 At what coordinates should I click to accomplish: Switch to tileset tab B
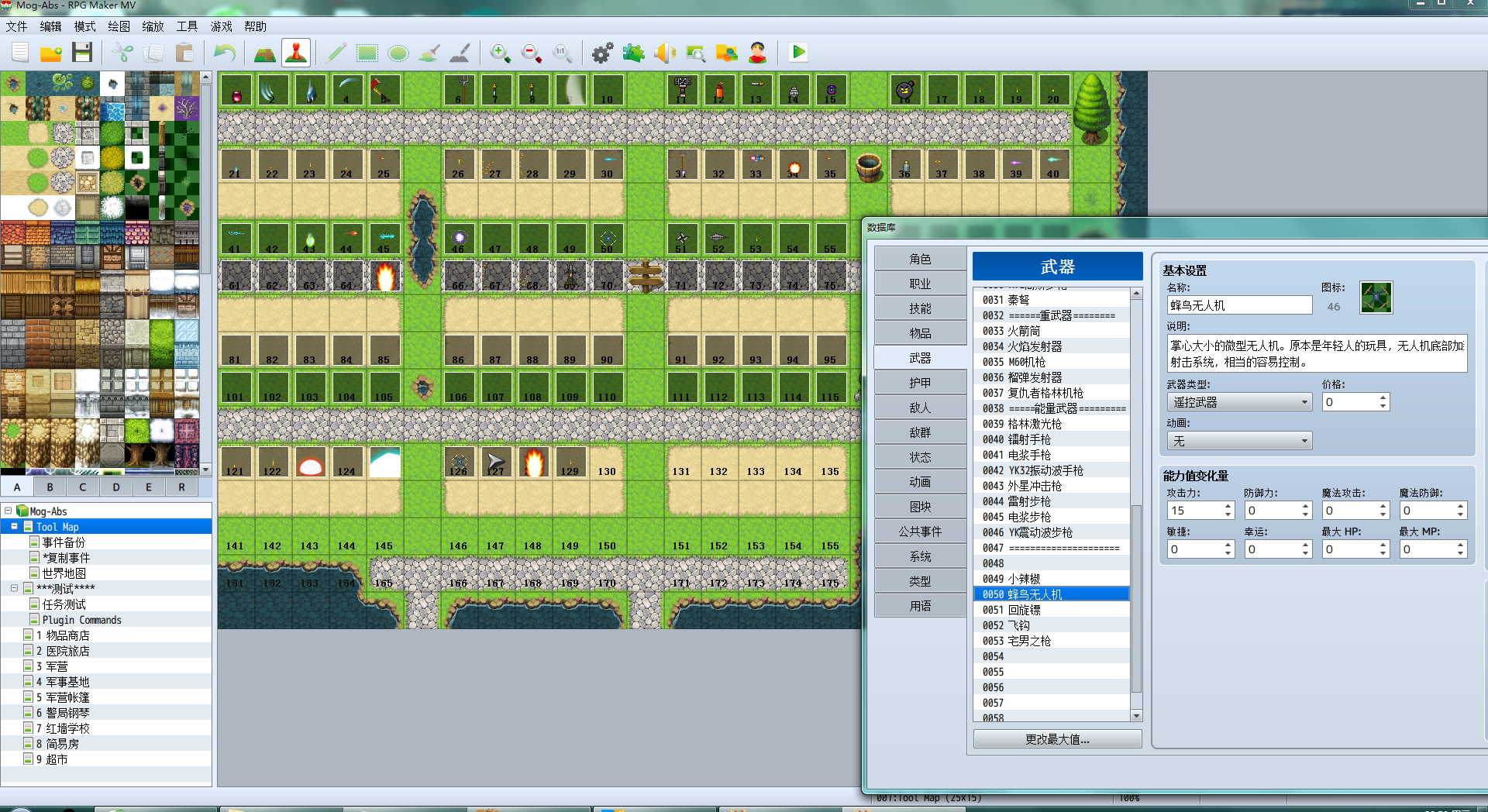point(50,487)
